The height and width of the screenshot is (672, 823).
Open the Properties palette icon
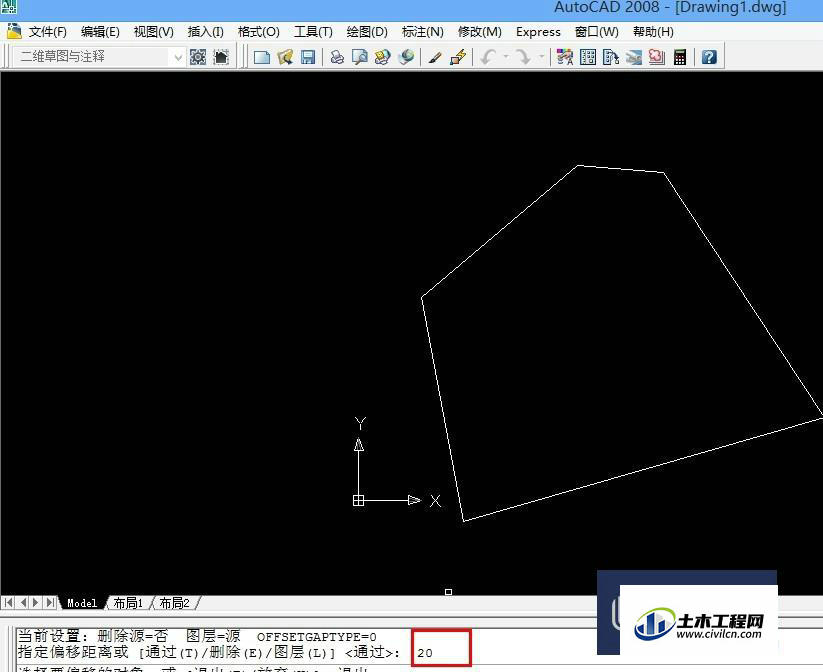coord(565,57)
